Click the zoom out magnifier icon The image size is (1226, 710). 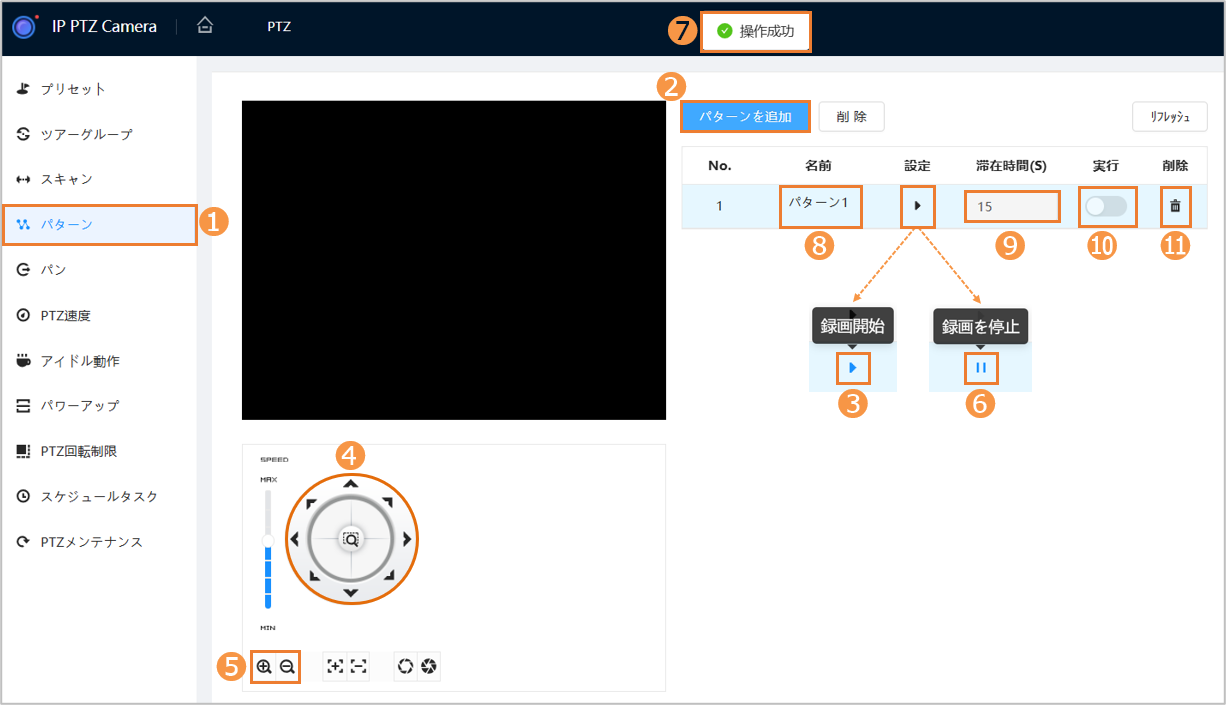pyautogui.click(x=287, y=667)
